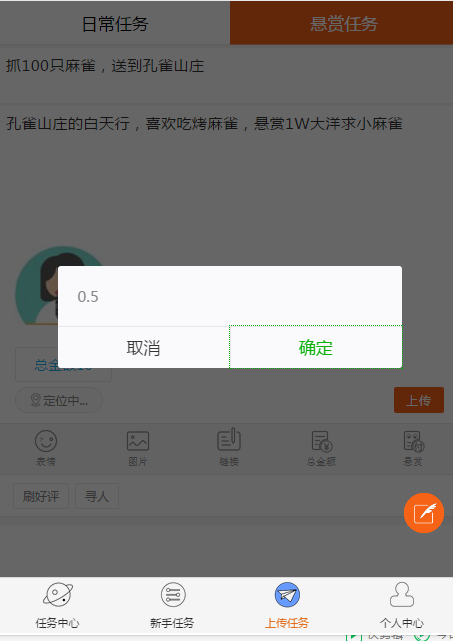Tap the 图片 image icon
Image resolution: width=453 pixels, height=641 pixels.
(138, 441)
